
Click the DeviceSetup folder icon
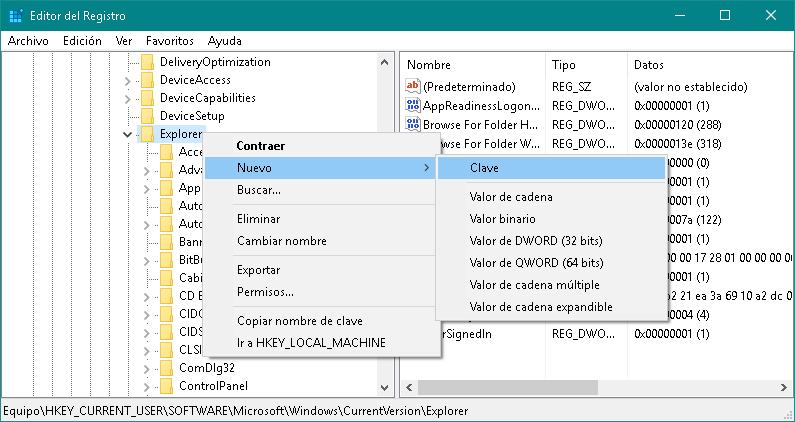pos(146,116)
